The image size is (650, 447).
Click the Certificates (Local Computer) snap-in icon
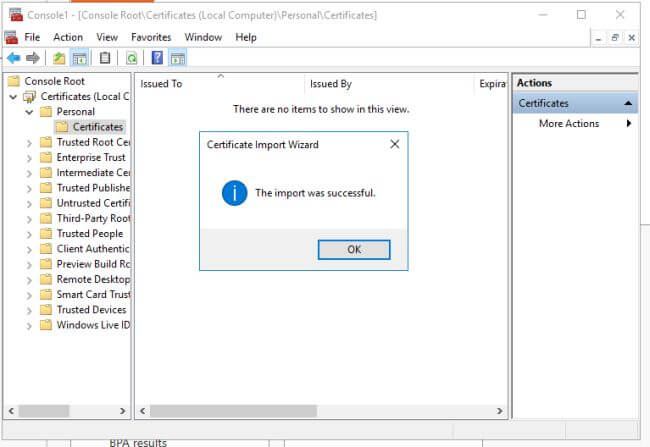29,97
